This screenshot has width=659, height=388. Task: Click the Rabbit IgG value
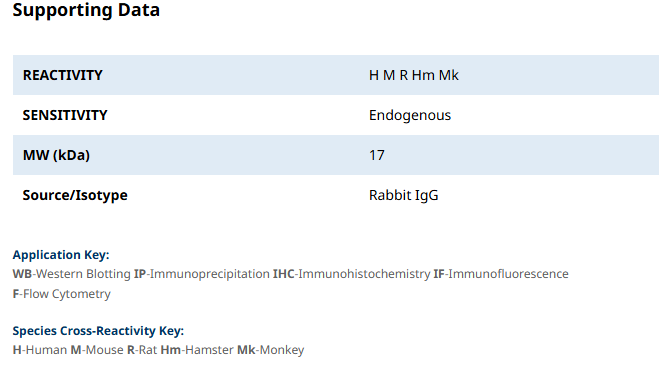pos(403,195)
